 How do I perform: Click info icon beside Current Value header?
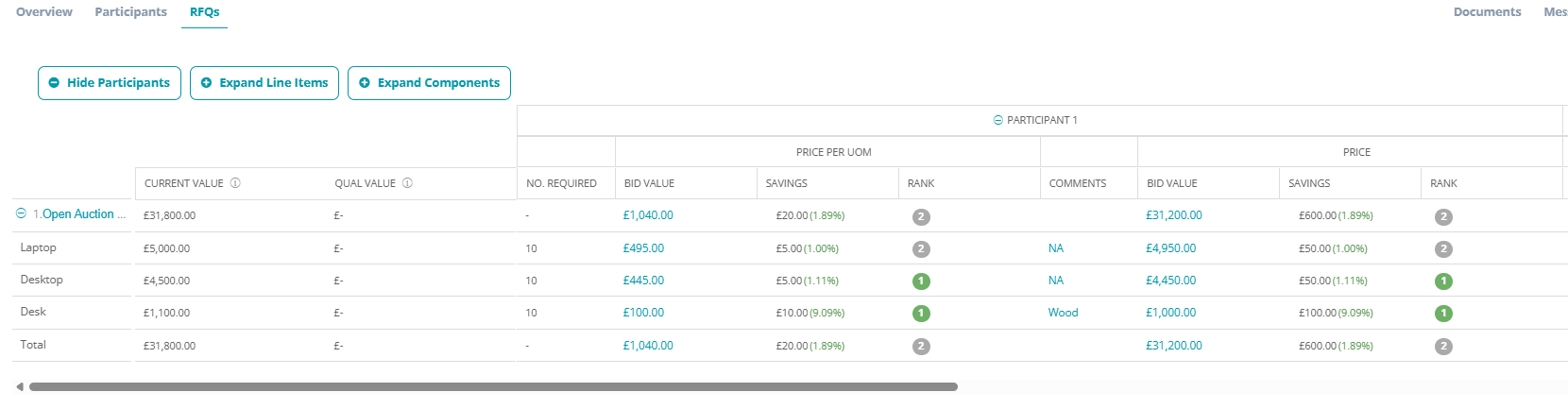pos(235,183)
